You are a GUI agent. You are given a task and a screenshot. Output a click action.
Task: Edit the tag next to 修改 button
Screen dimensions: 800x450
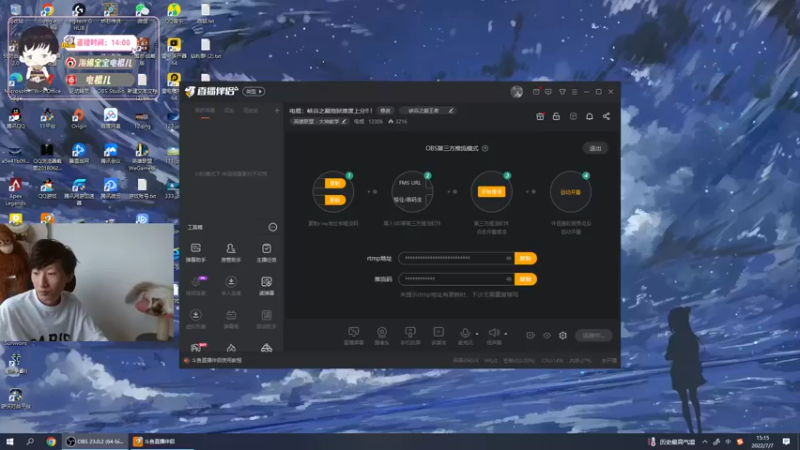tap(428, 111)
